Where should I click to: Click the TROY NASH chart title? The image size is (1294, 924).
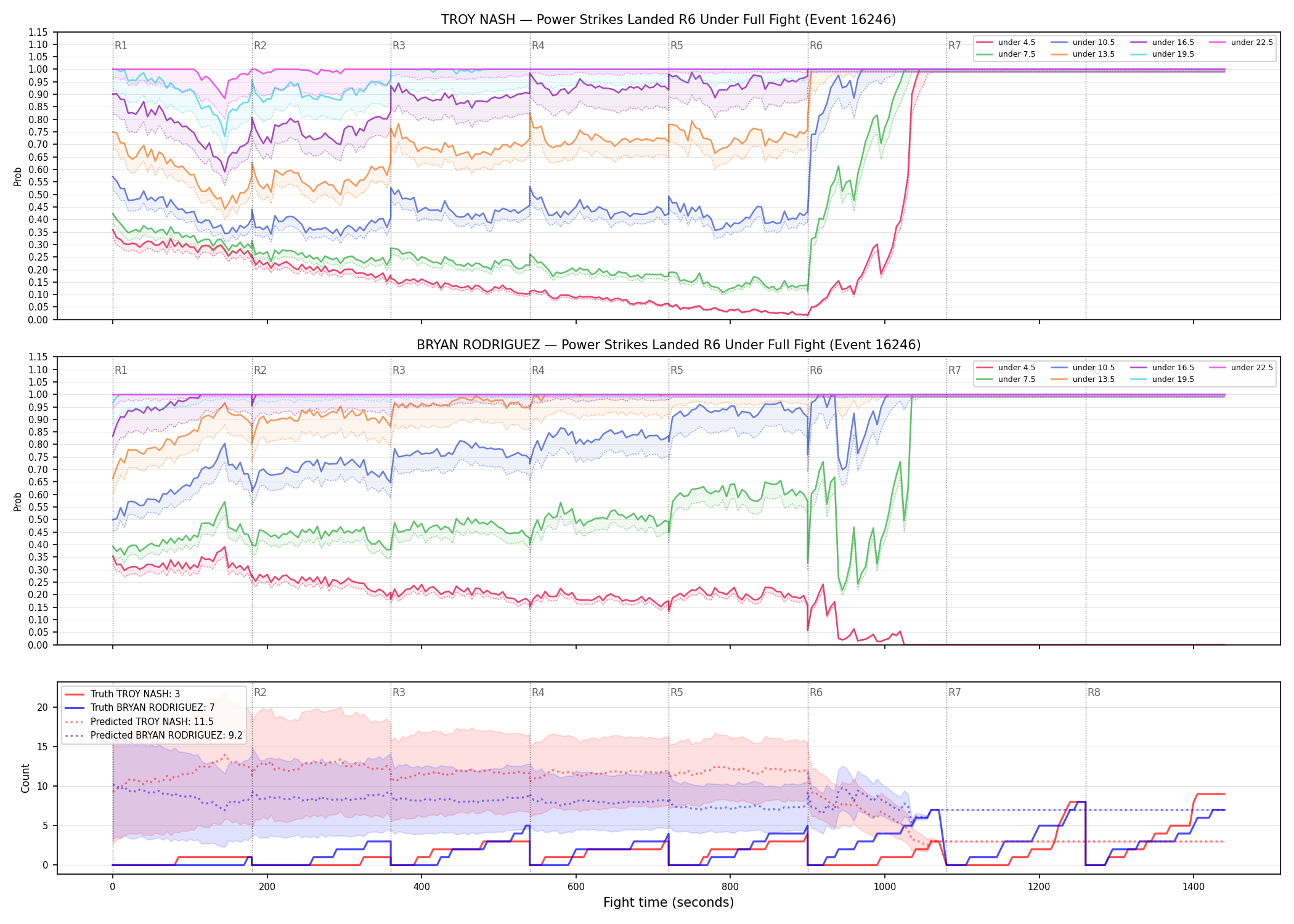[669, 20]
